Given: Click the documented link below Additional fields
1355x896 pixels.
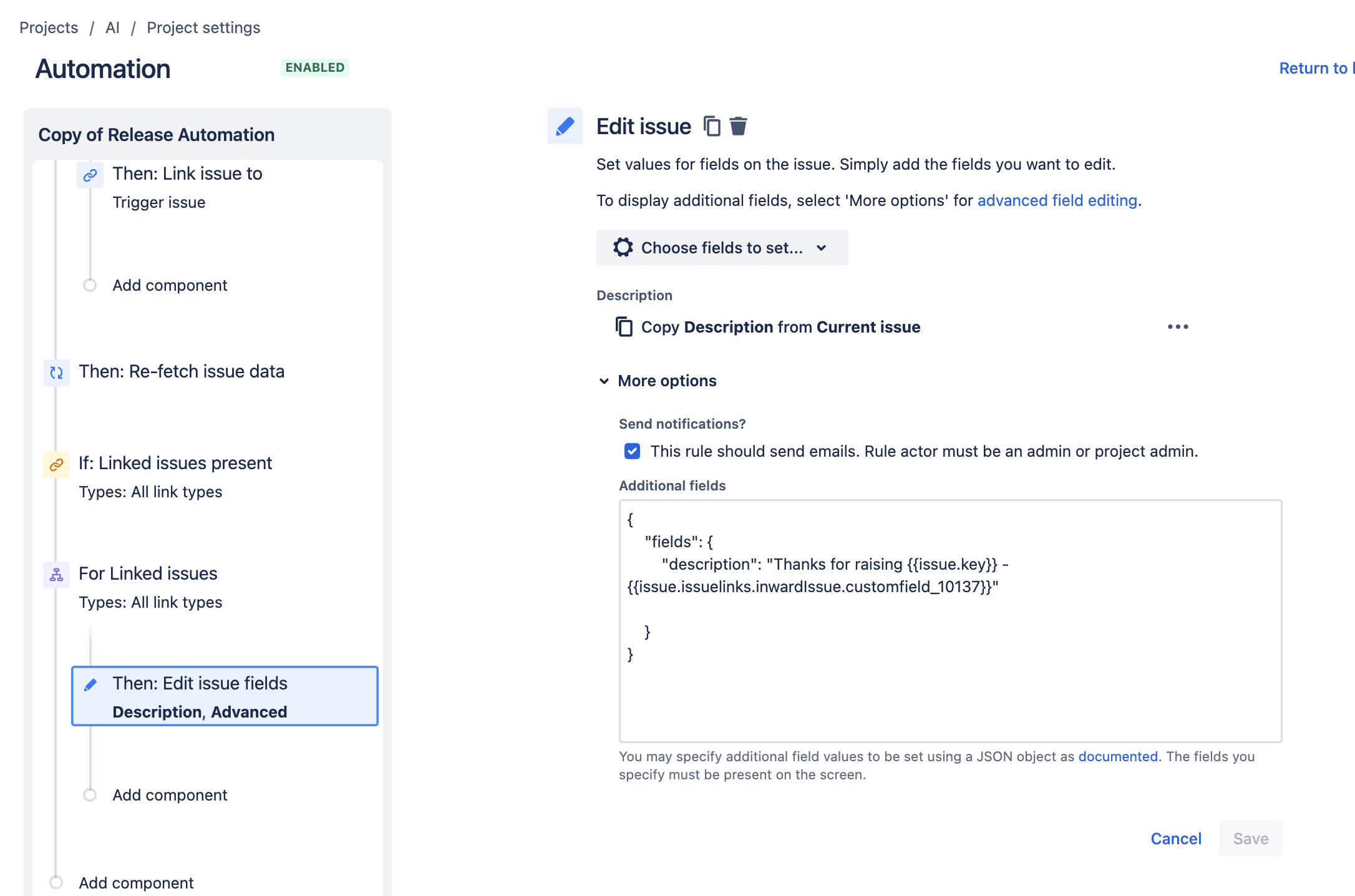Looking at the screenshot, I should (x=1118, y=756).
